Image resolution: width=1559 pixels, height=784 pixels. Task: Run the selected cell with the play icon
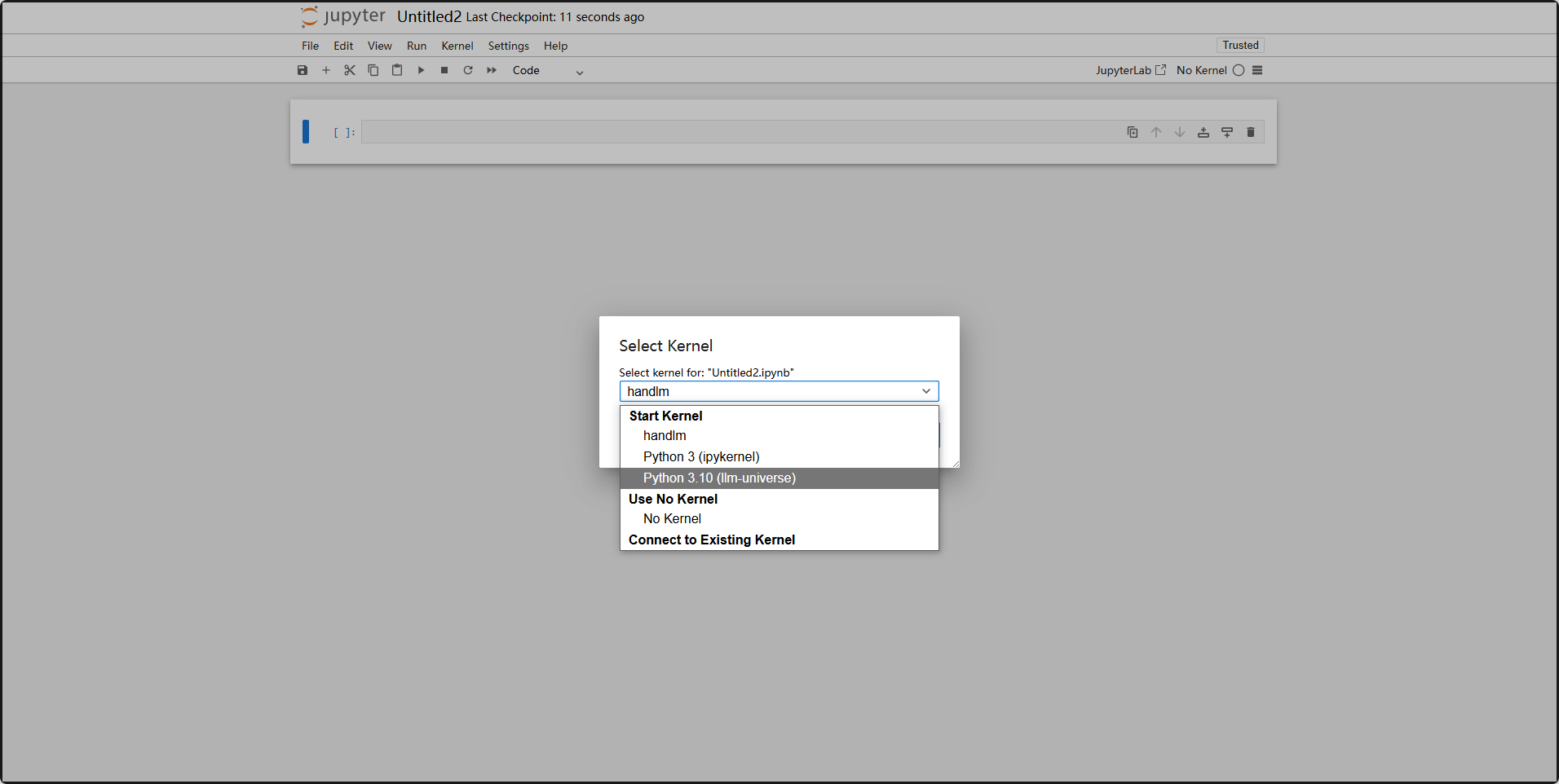[421, 70]
